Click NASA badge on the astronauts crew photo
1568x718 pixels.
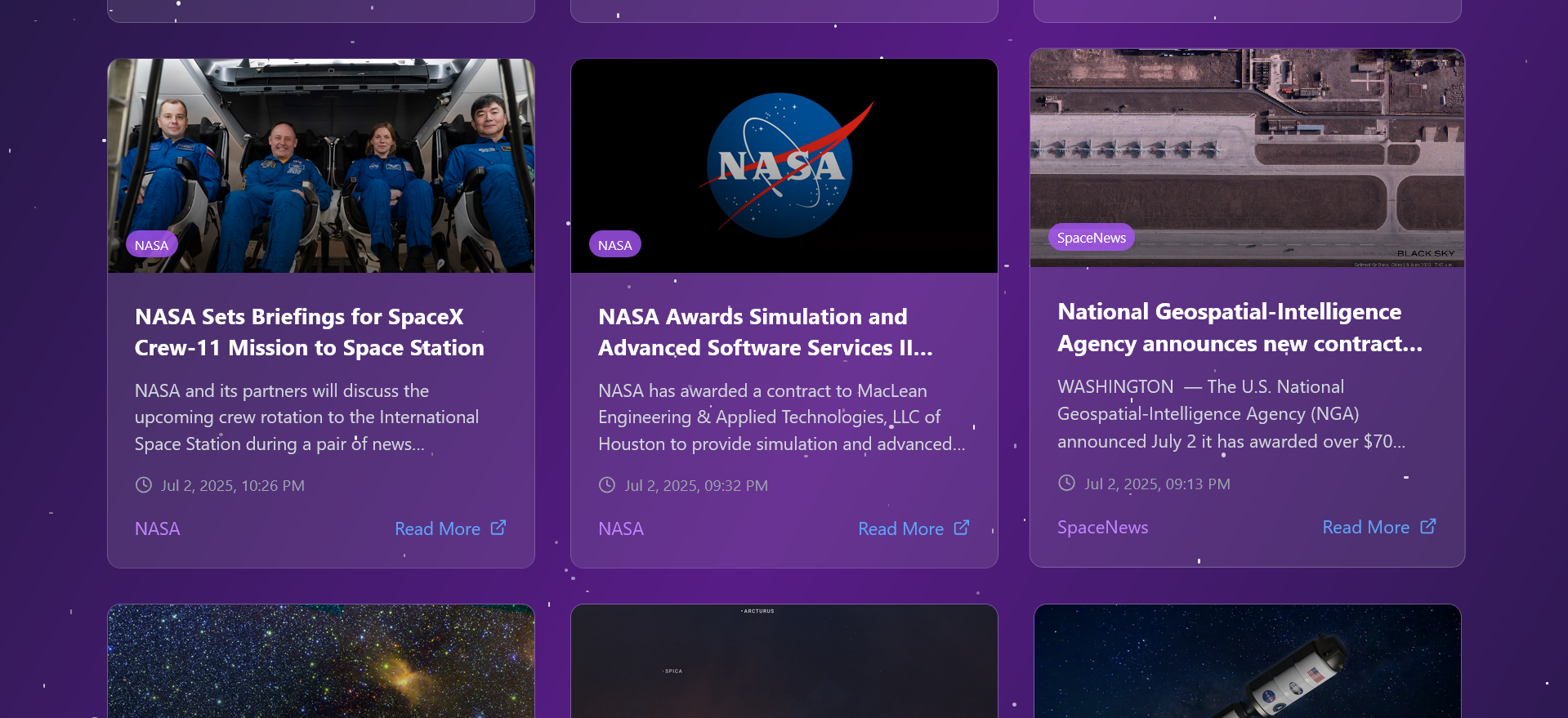[152, 245]
